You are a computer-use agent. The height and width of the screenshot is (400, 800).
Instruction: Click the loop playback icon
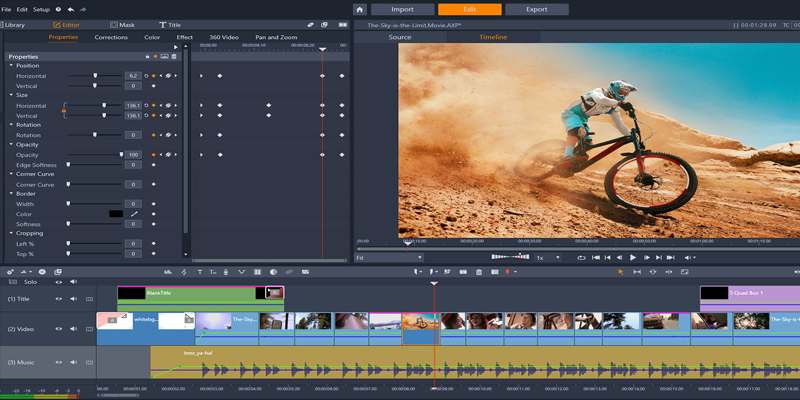coord(581,257)
